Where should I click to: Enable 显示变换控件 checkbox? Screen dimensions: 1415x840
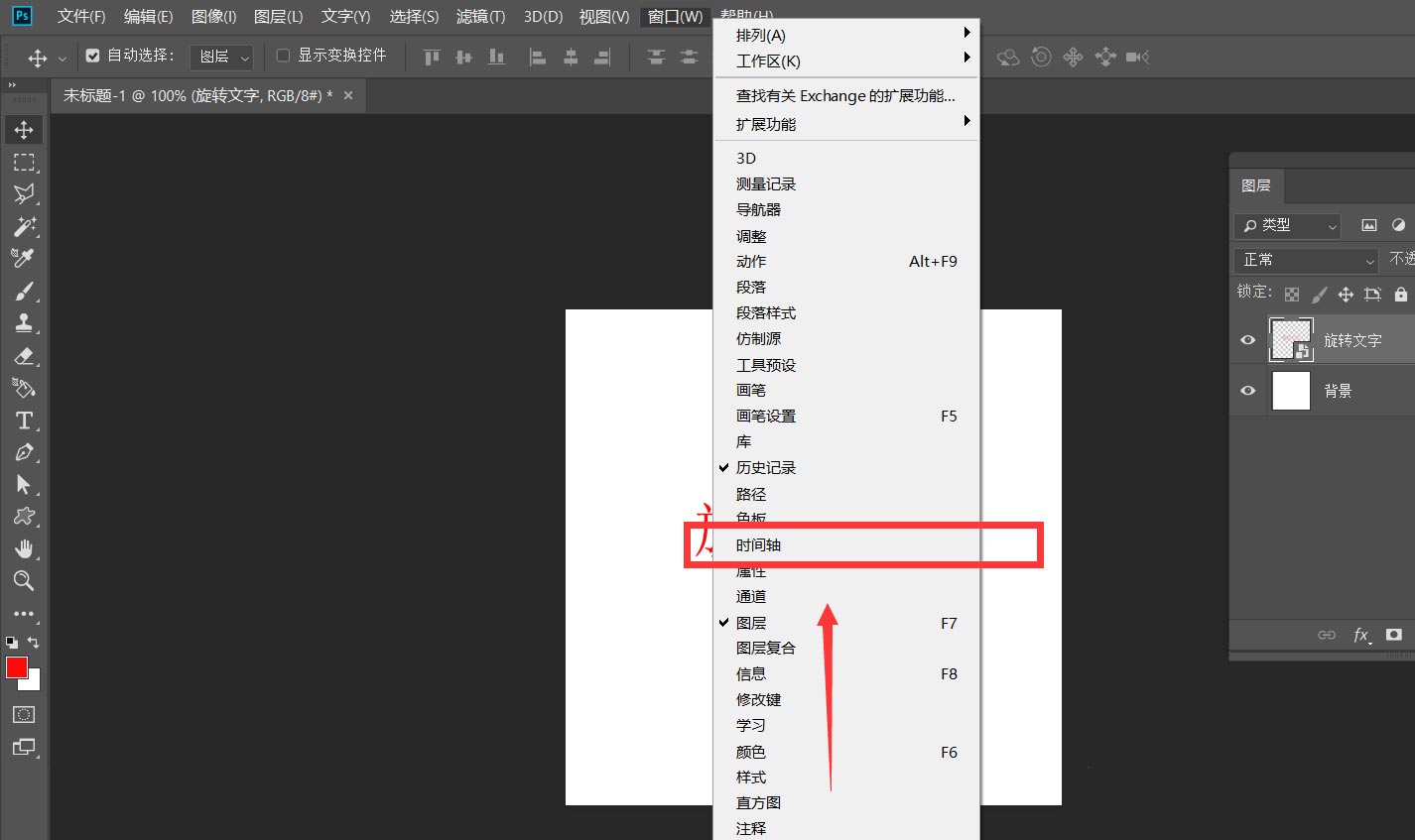point(284,56)
